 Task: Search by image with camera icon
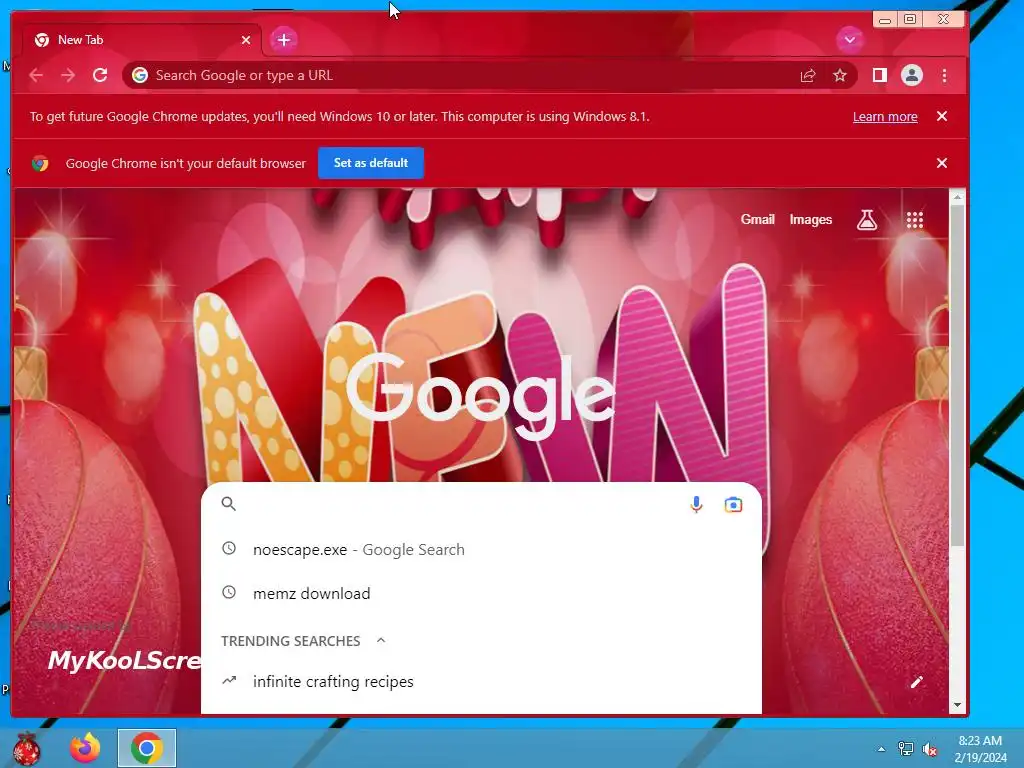click(733, 504)
